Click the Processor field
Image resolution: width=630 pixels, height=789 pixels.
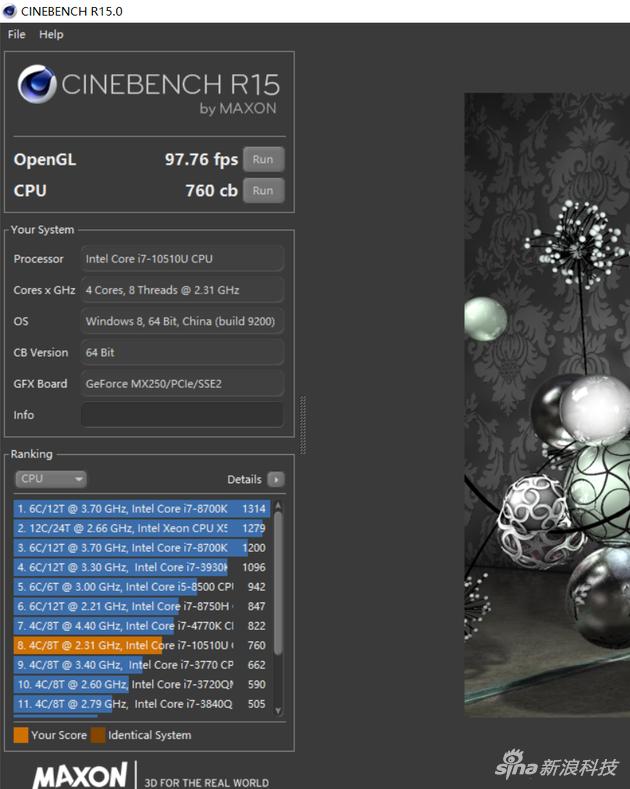point(182,259)
